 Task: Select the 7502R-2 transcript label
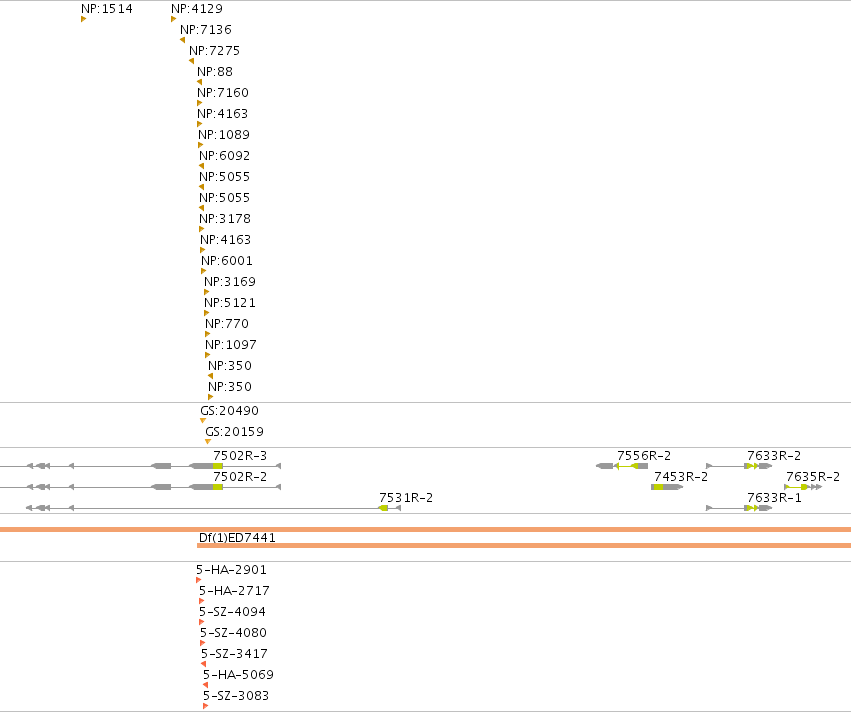coord(240,477)
